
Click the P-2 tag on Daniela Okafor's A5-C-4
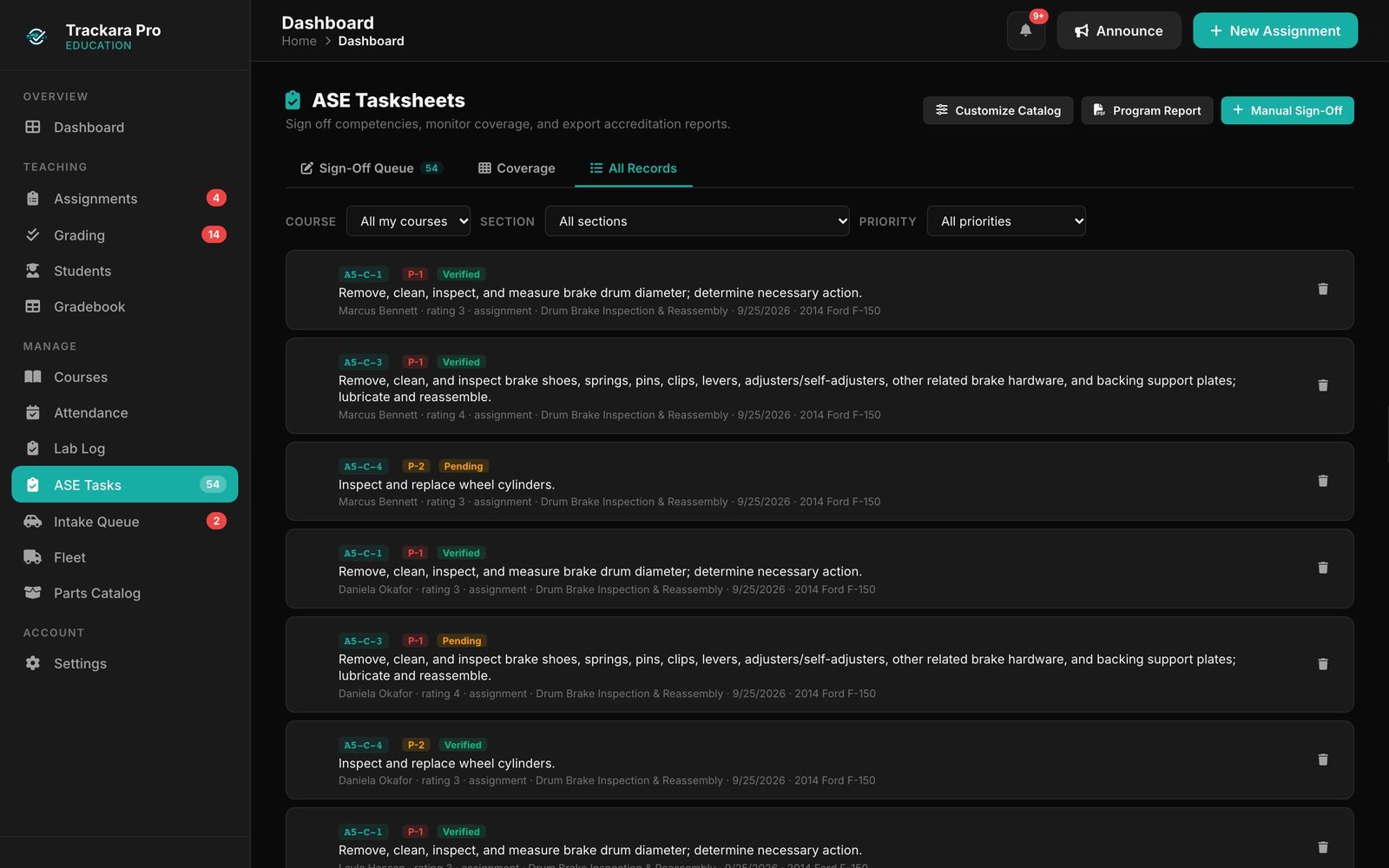(x=416, y=745)
